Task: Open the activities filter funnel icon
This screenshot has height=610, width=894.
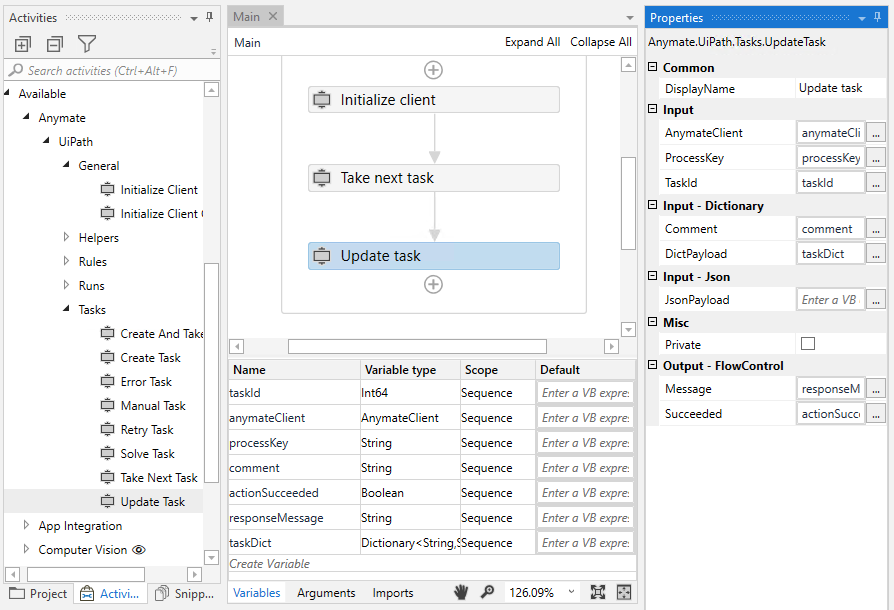Action: pos(87,44)
